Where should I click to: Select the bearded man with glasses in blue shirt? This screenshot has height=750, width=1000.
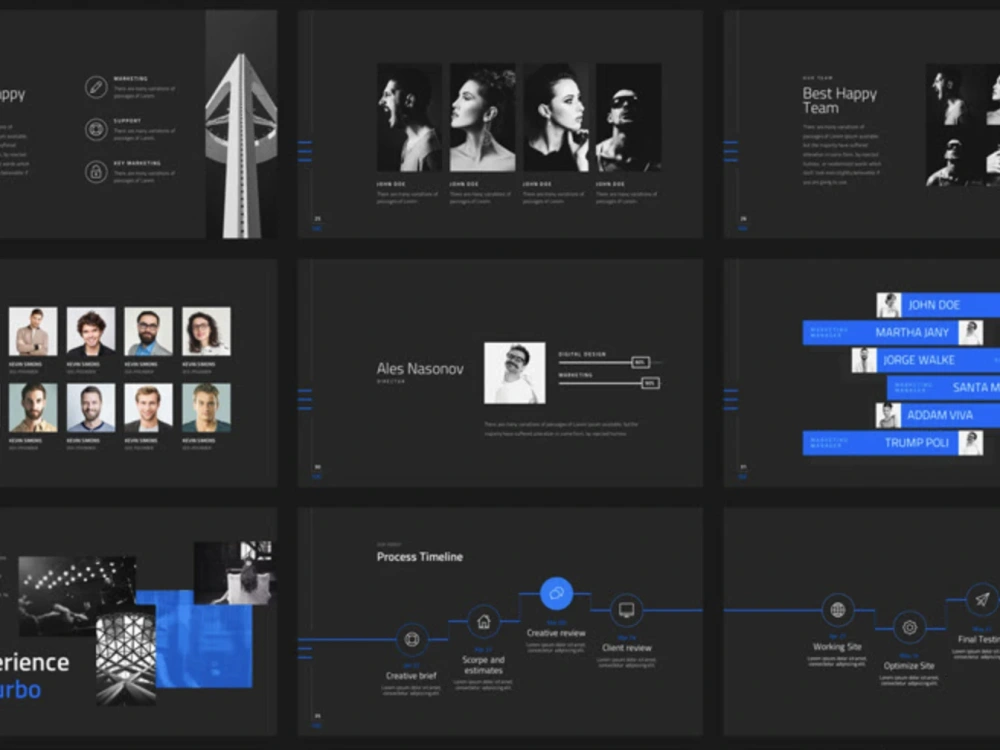click(x=149, y=331)
